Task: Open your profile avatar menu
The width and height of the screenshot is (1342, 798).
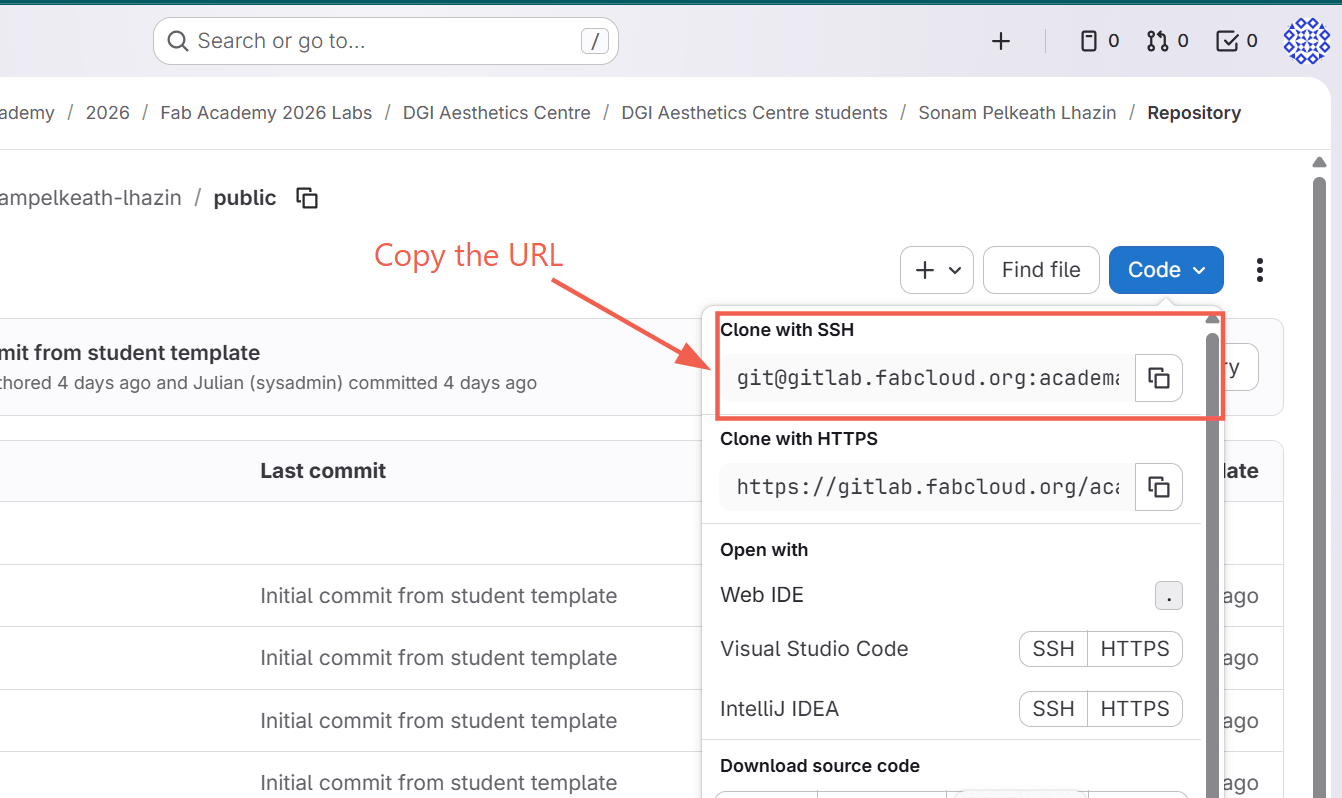Action: [1306, 41]
